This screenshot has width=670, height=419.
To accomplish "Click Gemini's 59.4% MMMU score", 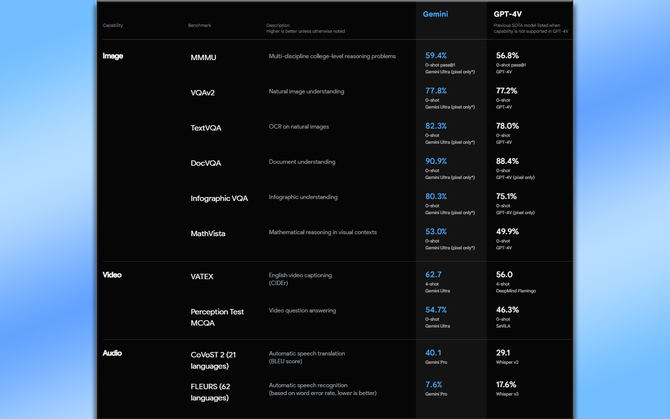I will pos(436,56).
